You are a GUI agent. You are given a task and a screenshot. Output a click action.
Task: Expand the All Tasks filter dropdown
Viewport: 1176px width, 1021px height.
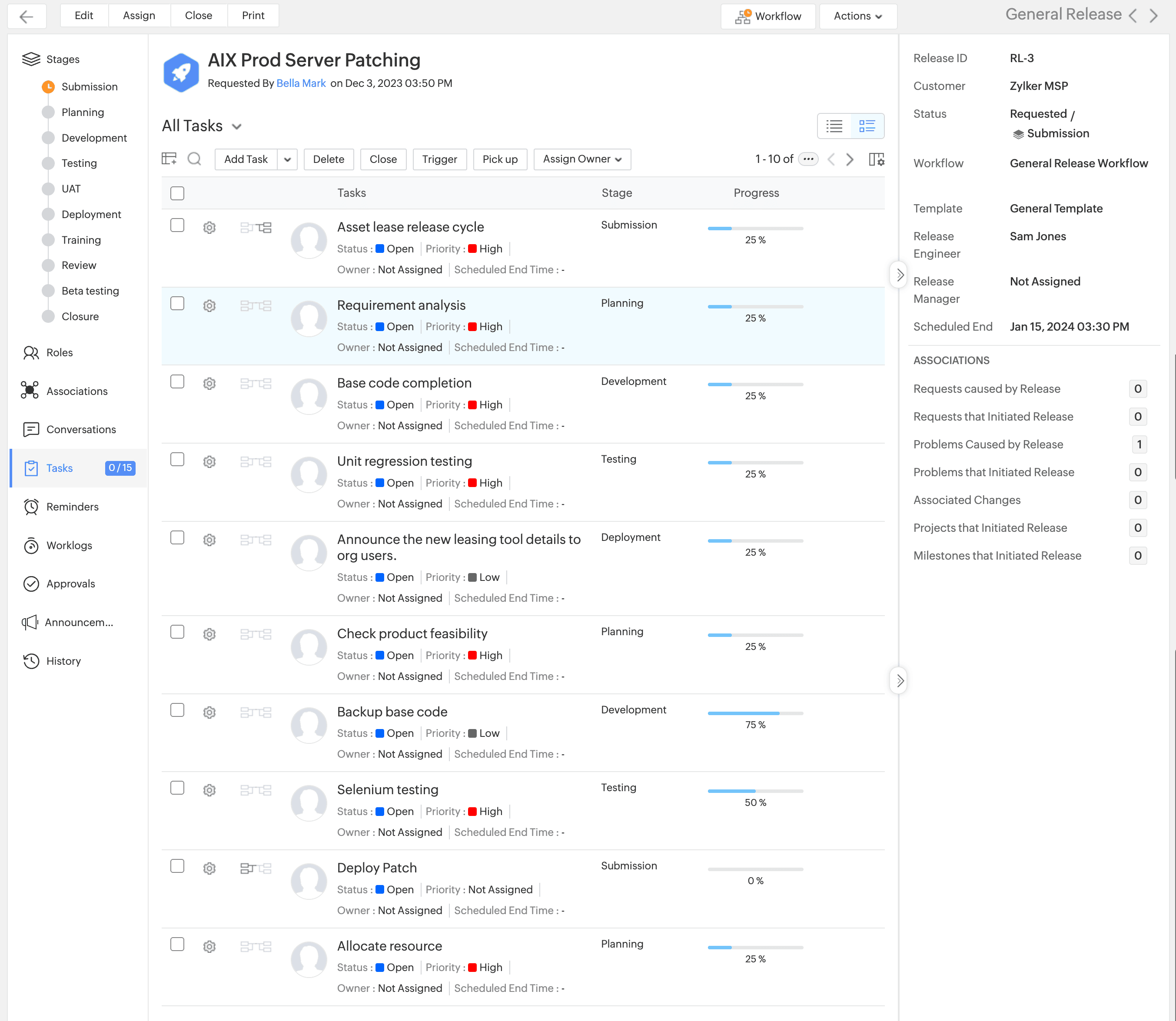[237, 126]
